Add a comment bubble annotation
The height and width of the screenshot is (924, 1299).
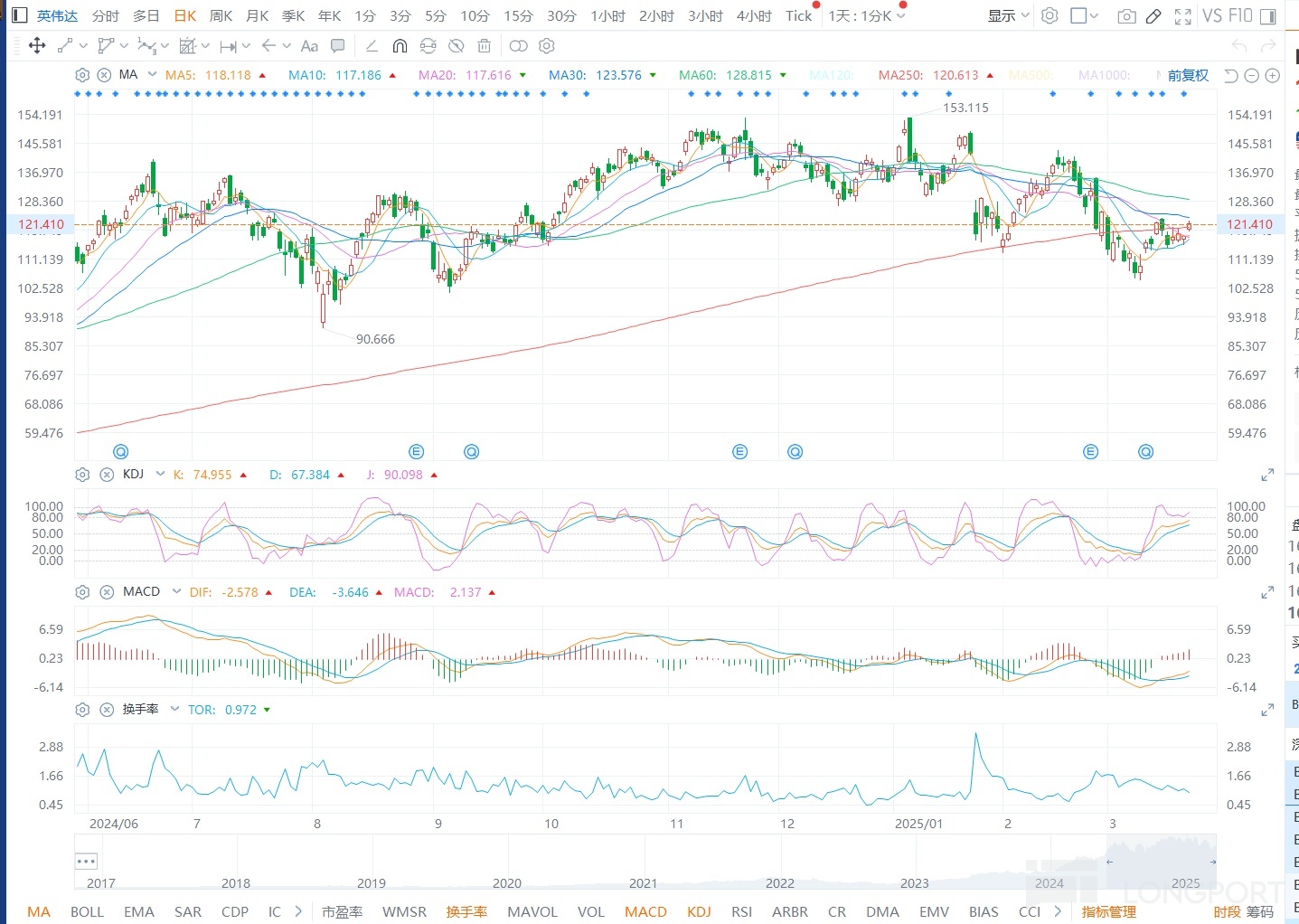(x=338, y=46)
